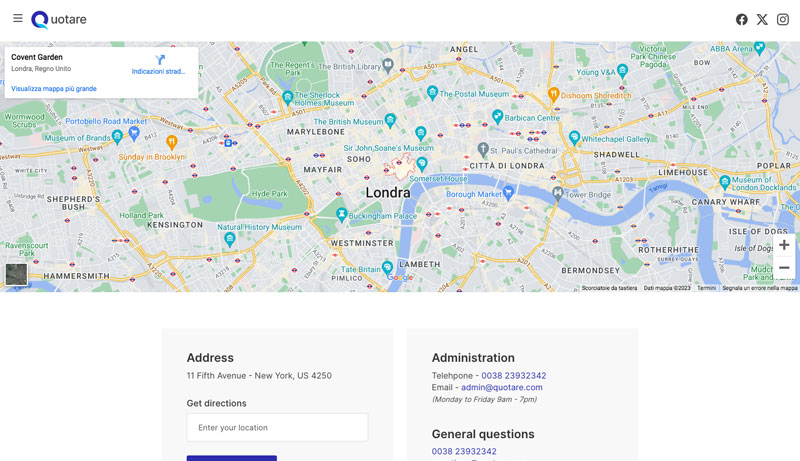This screenshot has height=461, width=800.
Task: Click the Barbican Centre map pin
Action: (x=497, y=117)
